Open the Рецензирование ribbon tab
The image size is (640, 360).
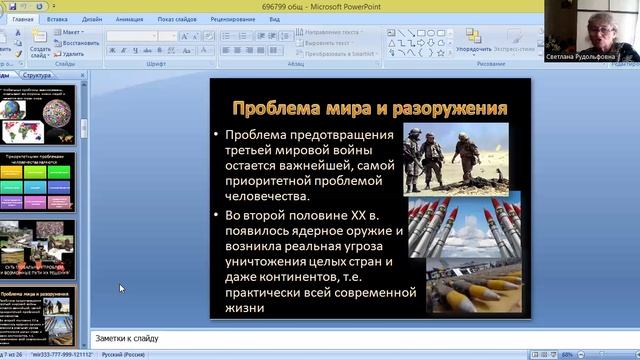233,19
